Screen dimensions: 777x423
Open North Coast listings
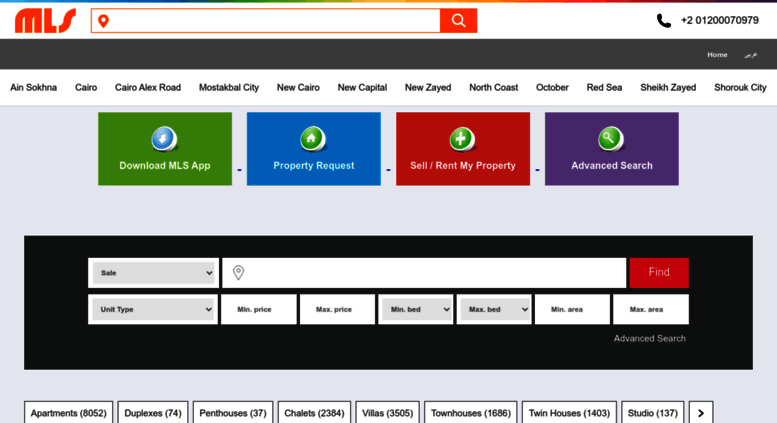click(x=494, y=88)
